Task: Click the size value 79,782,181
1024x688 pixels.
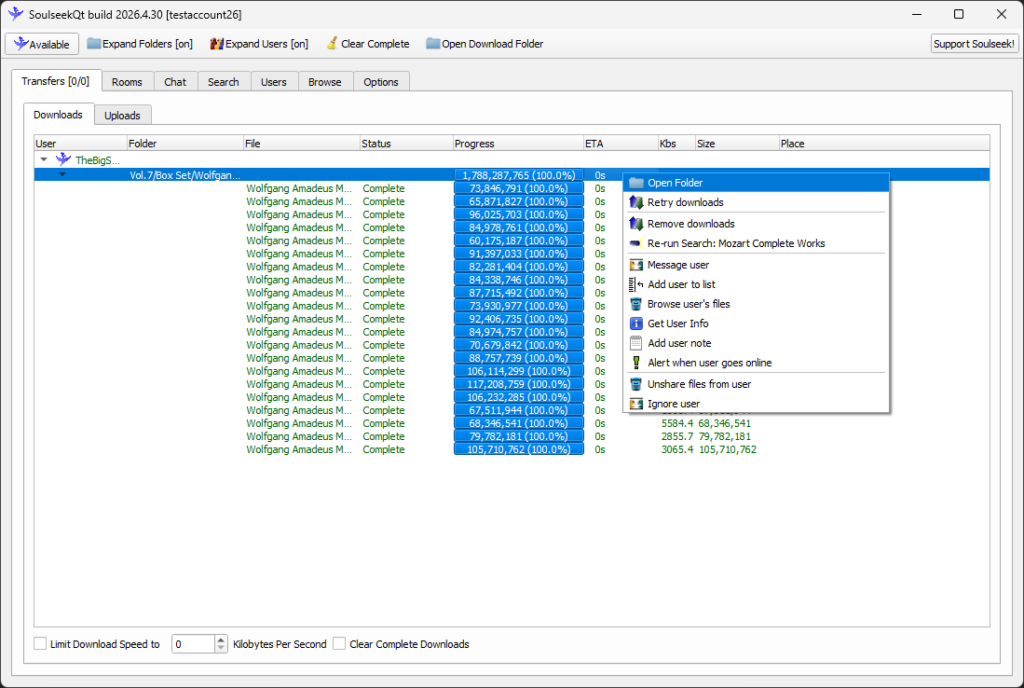Action: click(x=724, y=436)
